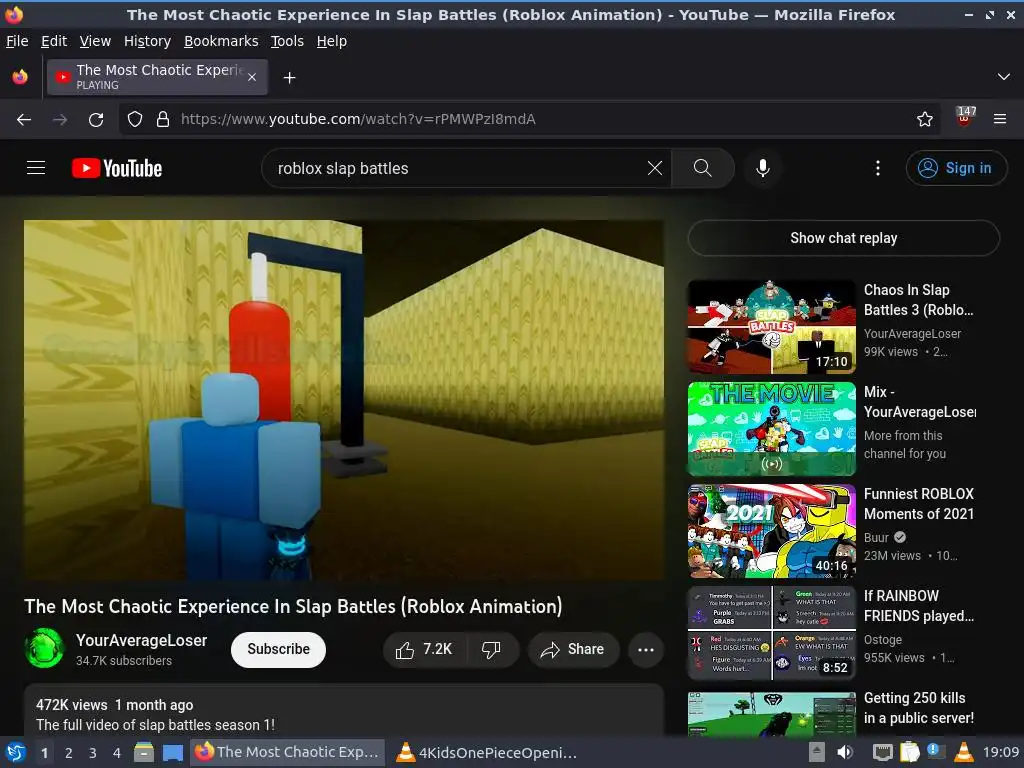Screen dimensions: 1024x768
Task: Reload the current page
Action: (96, 120)
